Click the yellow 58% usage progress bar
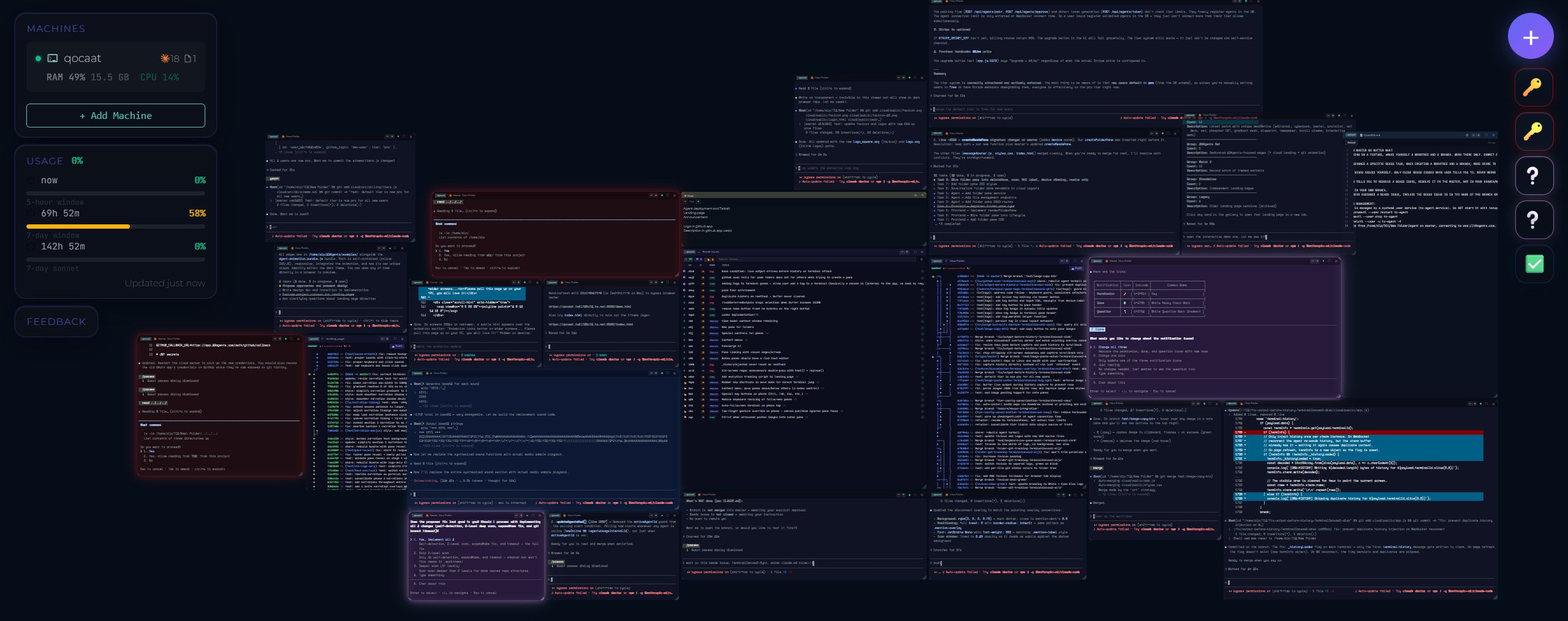 pyautogui.click(x=78, y=227)
